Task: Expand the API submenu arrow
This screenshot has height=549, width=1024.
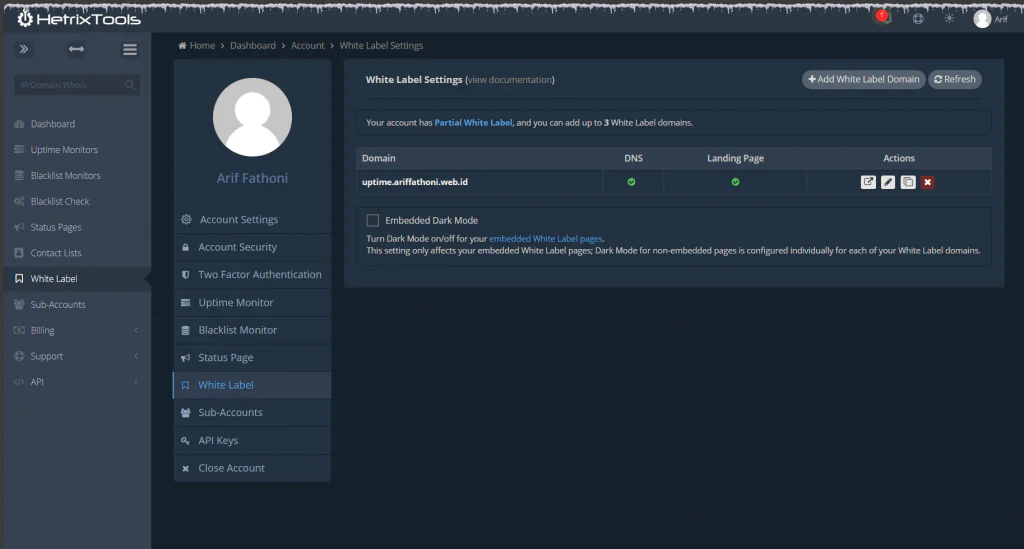Action: (x=136, y=382)
